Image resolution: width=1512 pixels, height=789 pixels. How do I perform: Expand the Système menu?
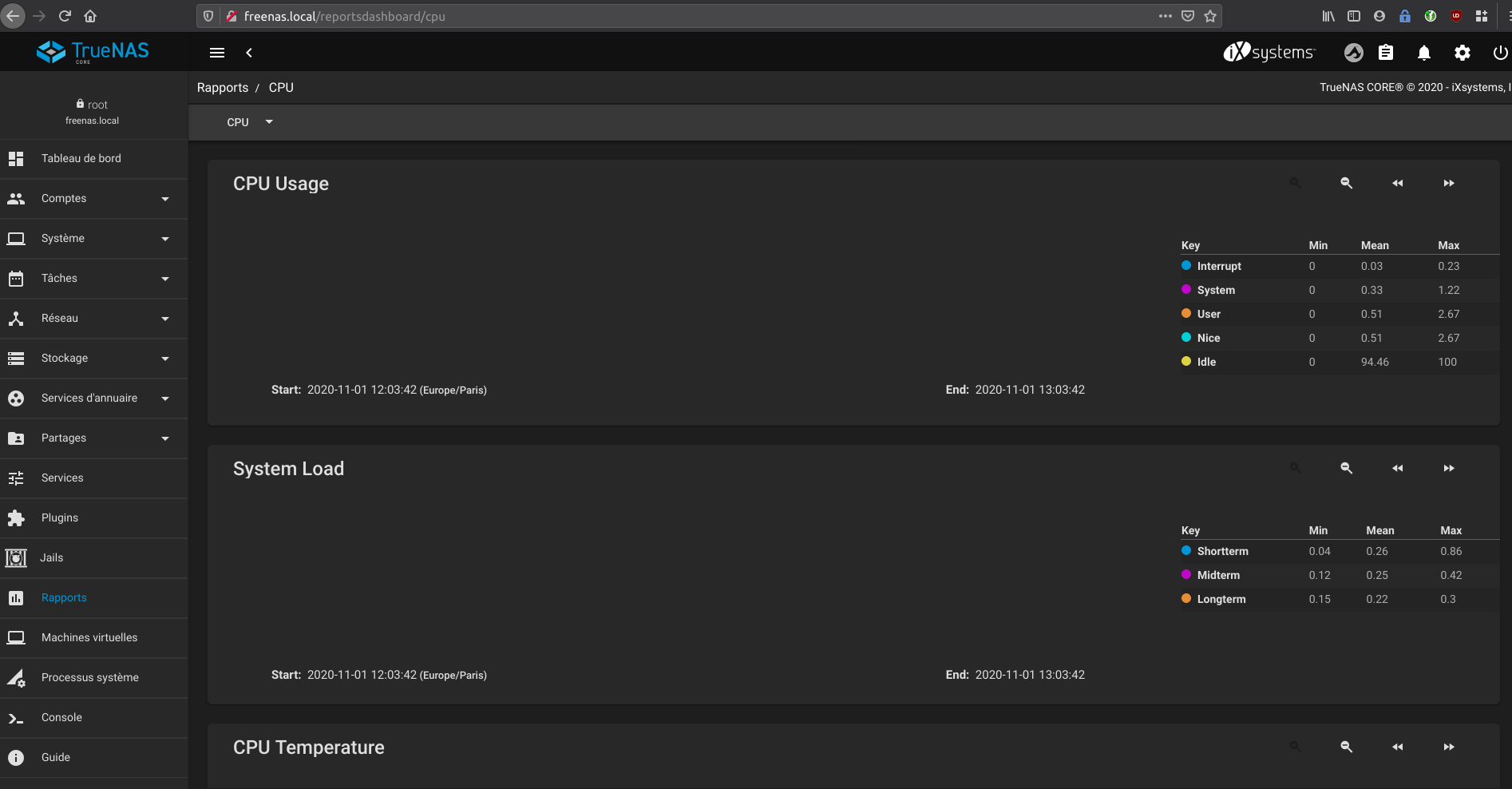[94, 239]
